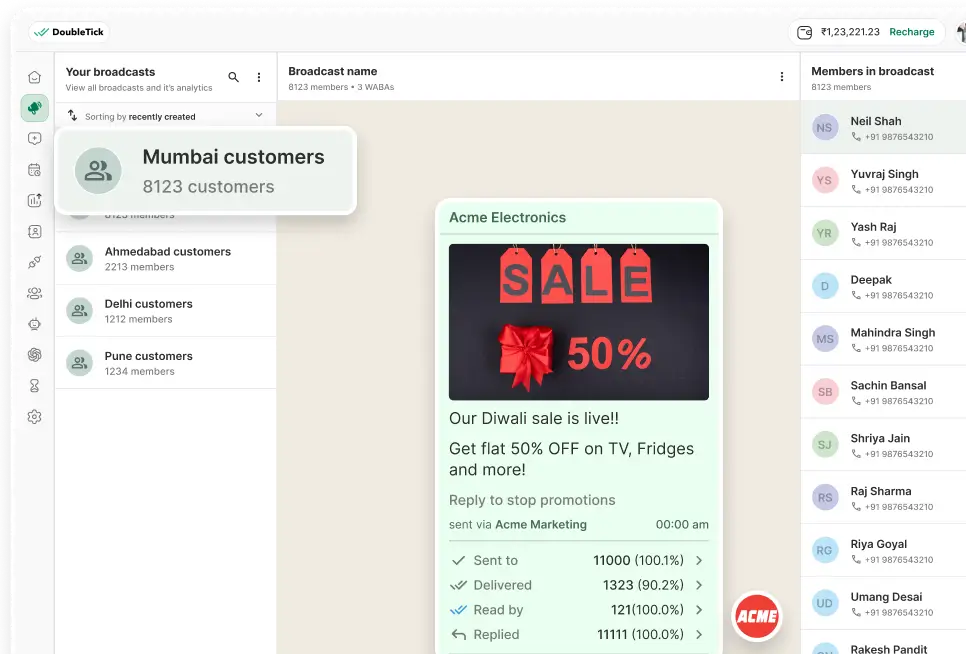The image size is (966, 654).
Task: Open three-dot menu in Your broadcasts header
Action: (x=259, y=77)
